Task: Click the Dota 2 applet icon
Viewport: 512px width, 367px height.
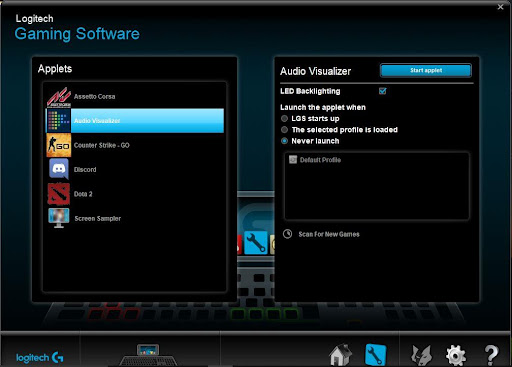Action: point(59,194)
